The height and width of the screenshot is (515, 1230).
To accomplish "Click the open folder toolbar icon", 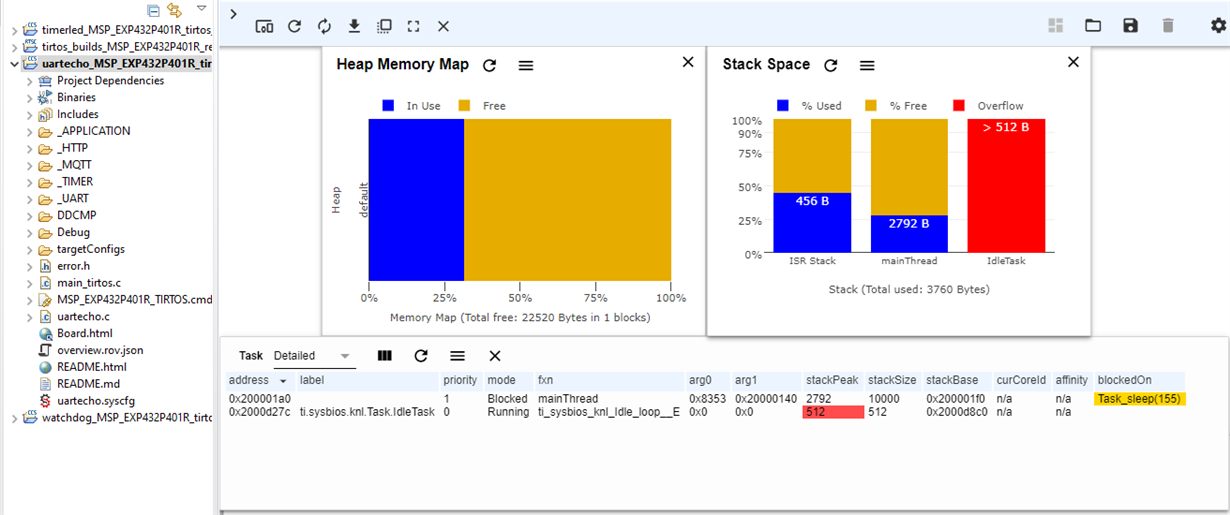I will tap(1093, 26).
